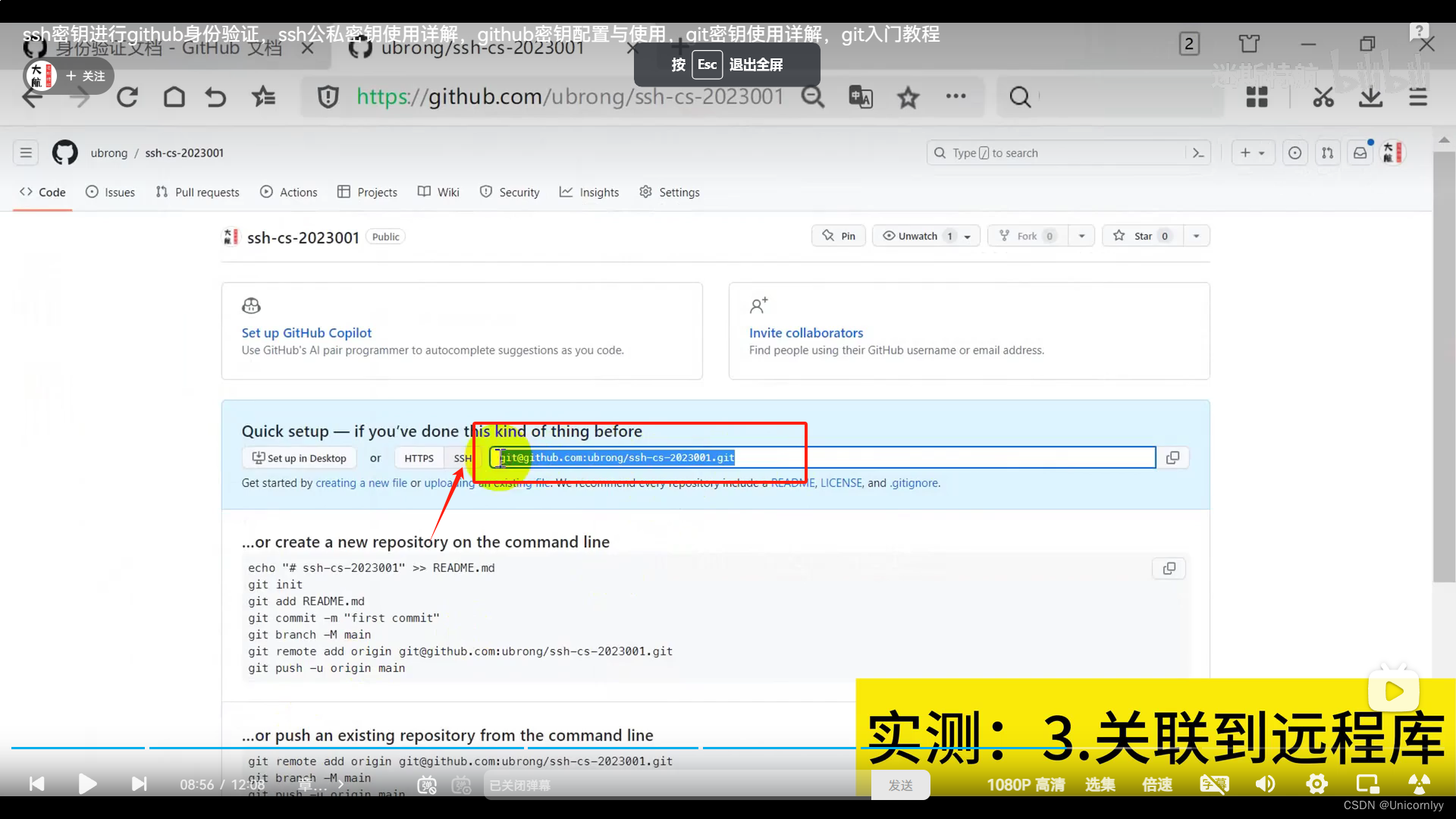Enable picture-in-picture mode

tap(1367, 784)
